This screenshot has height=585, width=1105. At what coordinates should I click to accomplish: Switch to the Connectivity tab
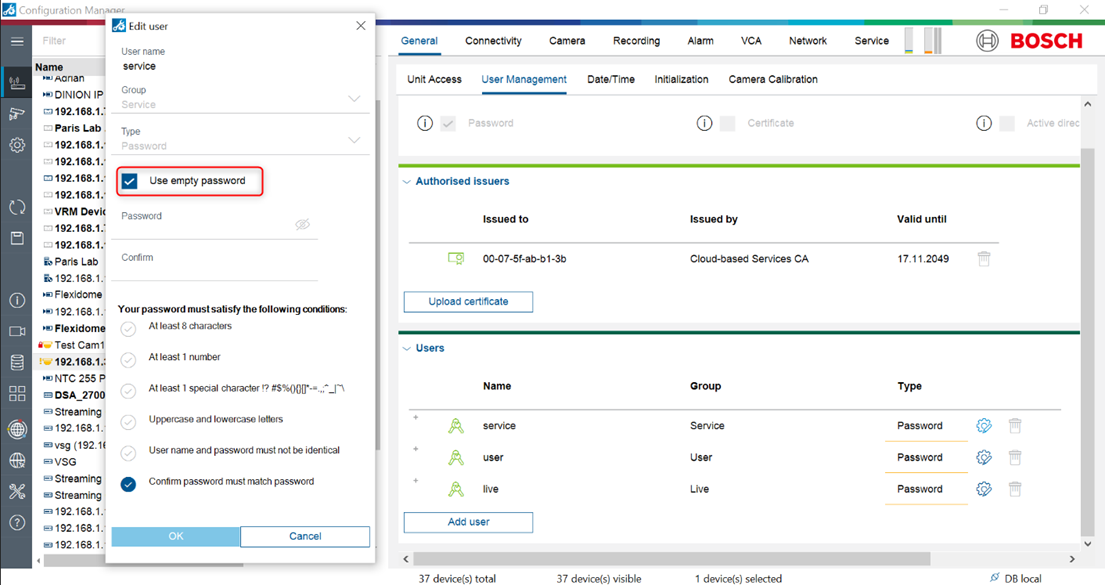[x=493, y=41]
